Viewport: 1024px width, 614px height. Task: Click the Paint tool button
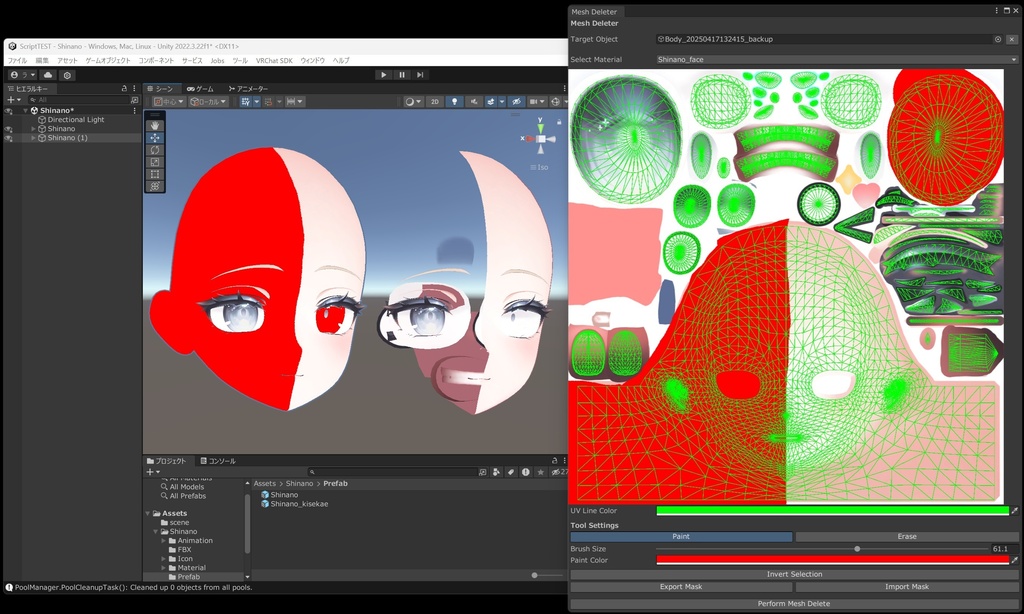pos(681,536)
